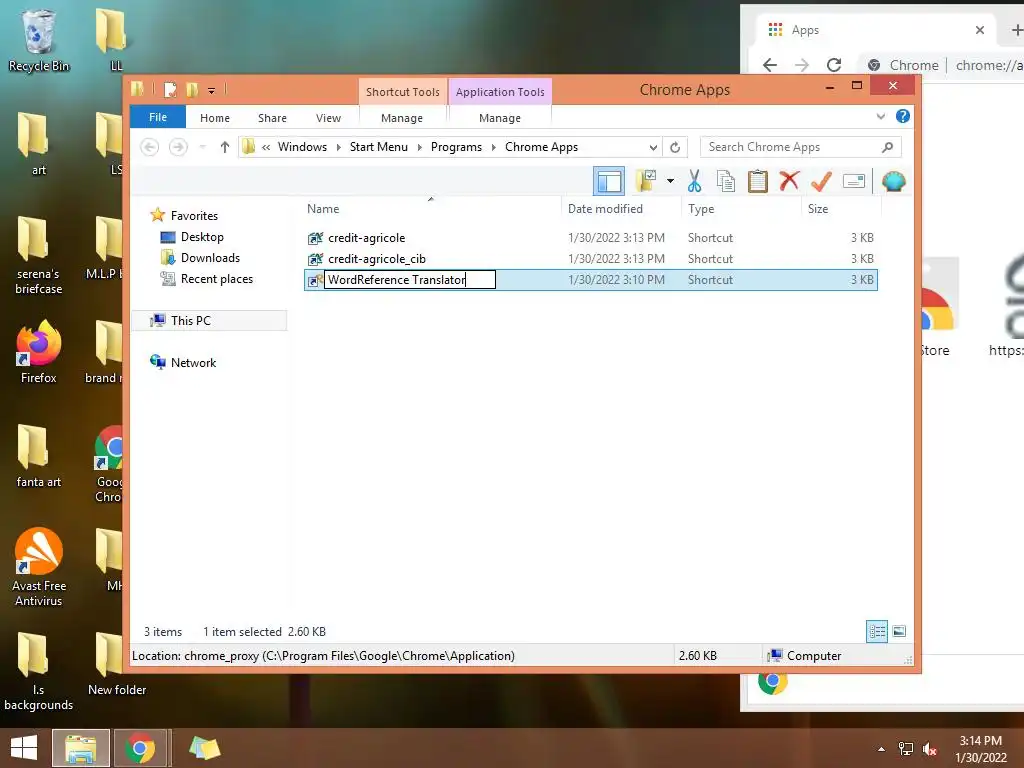Click the Copy icon in Explorer toolbar
The image size is (1024, 768).
[x=726, y=182]
